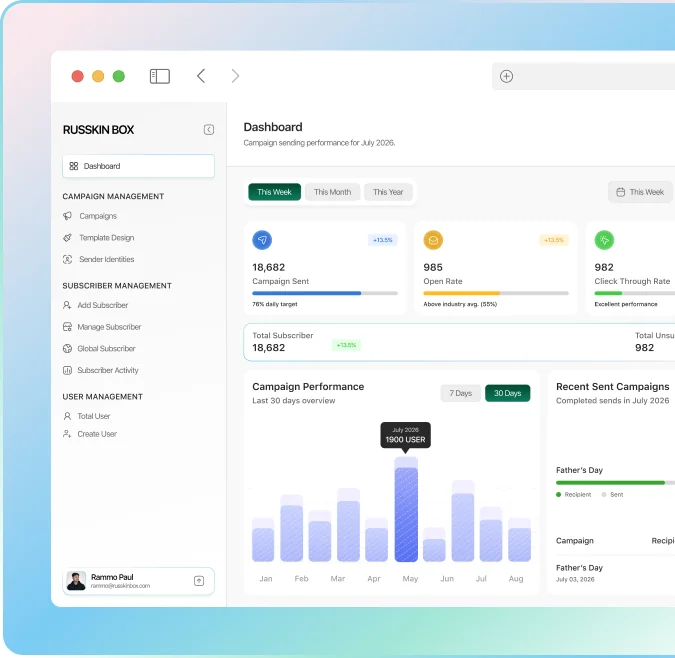Go back with the left arrow

click(x=201, y=76)
